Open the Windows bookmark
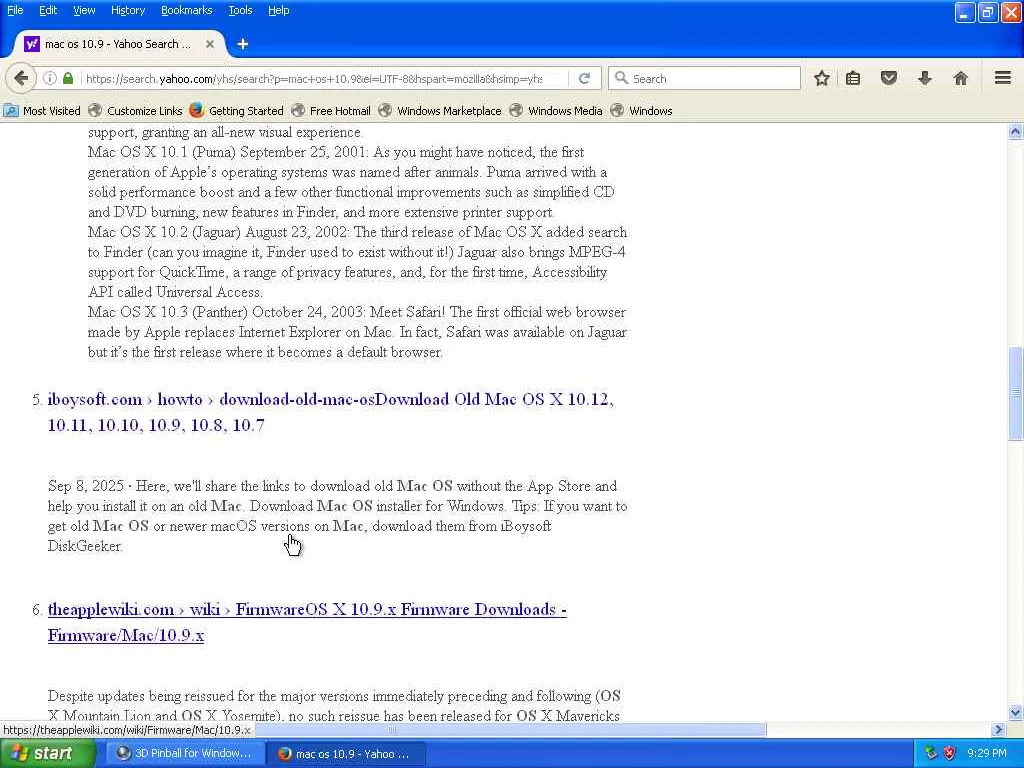 click(641, 110)
